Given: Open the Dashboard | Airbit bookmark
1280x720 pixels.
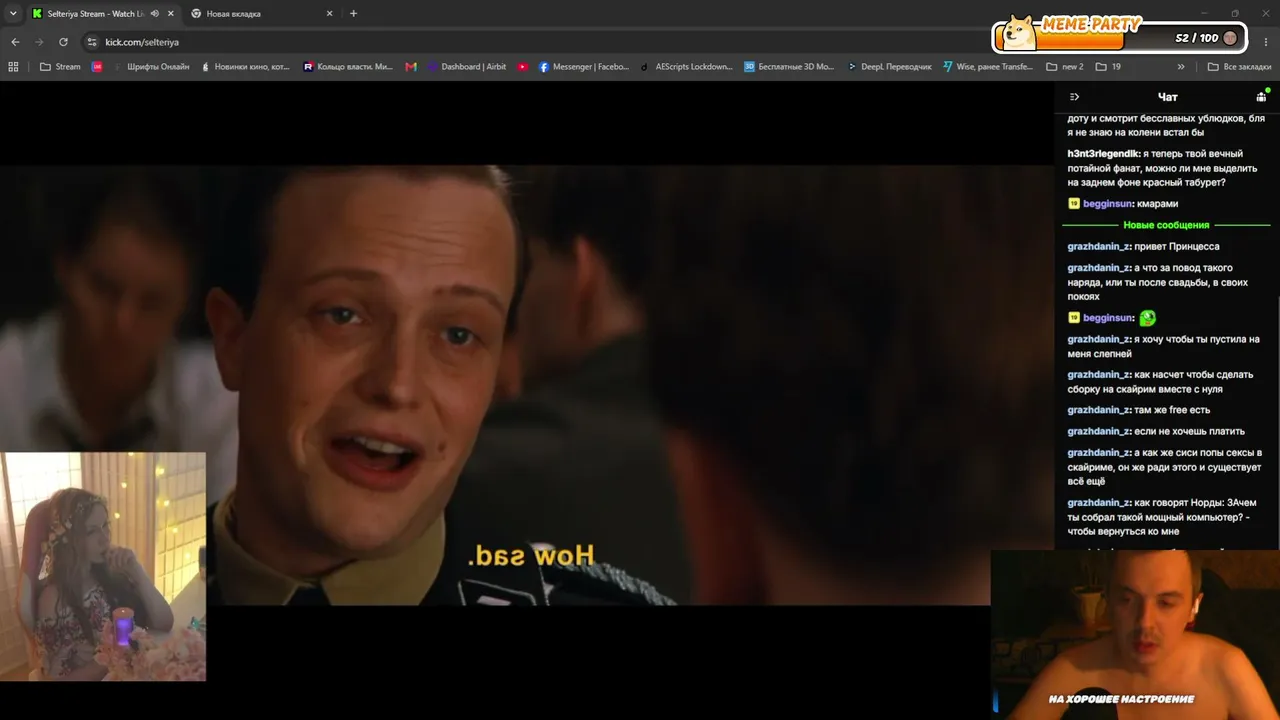Looking at the screenshot, I should point(467,67).
